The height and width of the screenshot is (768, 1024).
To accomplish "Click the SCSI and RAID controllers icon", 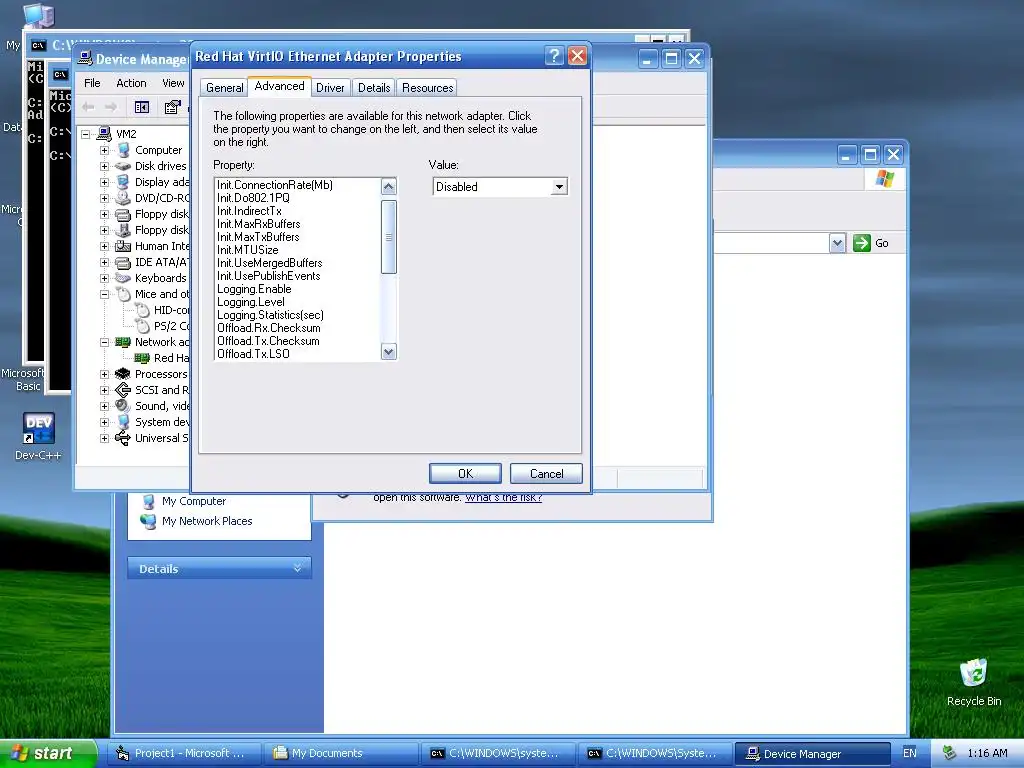I will [x=123, y=390].
